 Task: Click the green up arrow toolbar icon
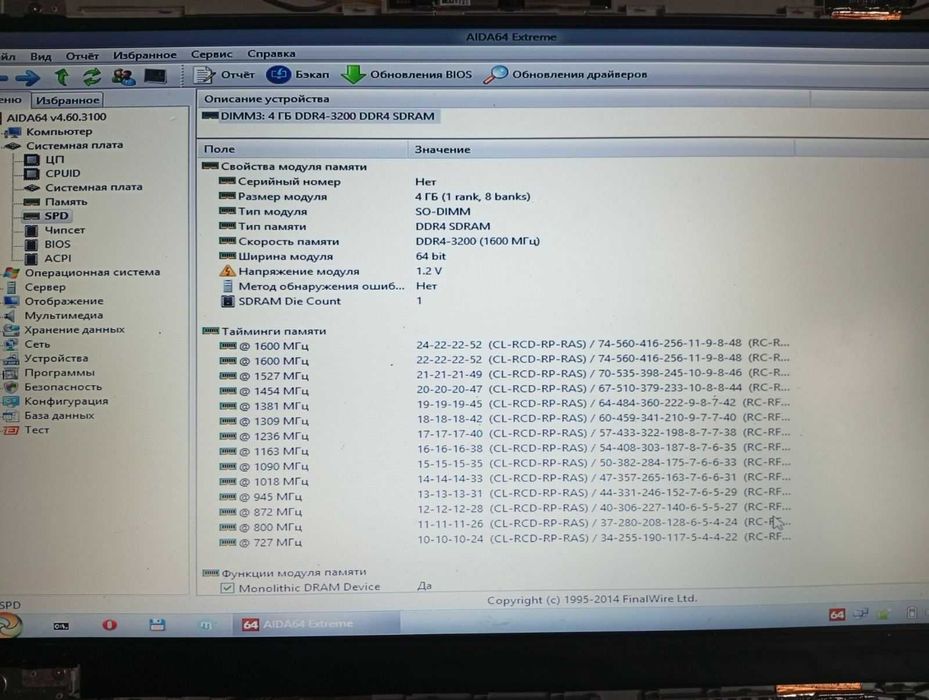click(62, 76)
